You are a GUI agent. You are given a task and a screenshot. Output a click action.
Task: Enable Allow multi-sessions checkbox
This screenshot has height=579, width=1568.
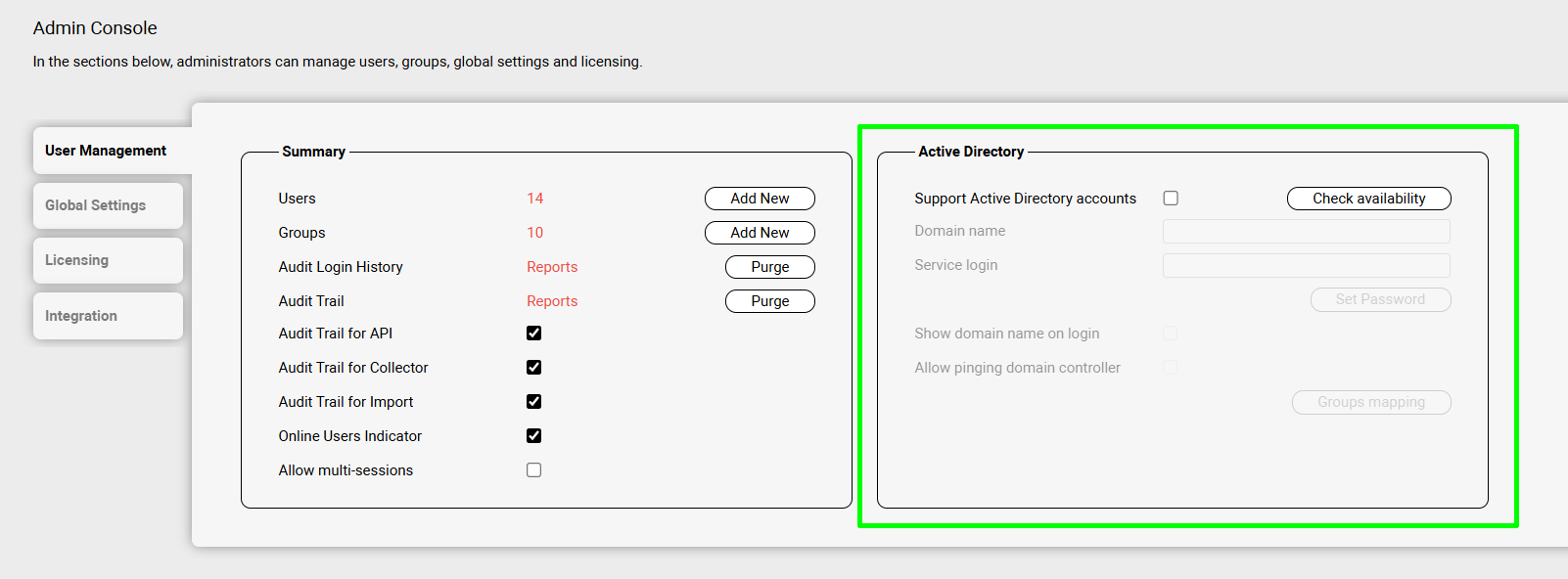click(533, 470)
